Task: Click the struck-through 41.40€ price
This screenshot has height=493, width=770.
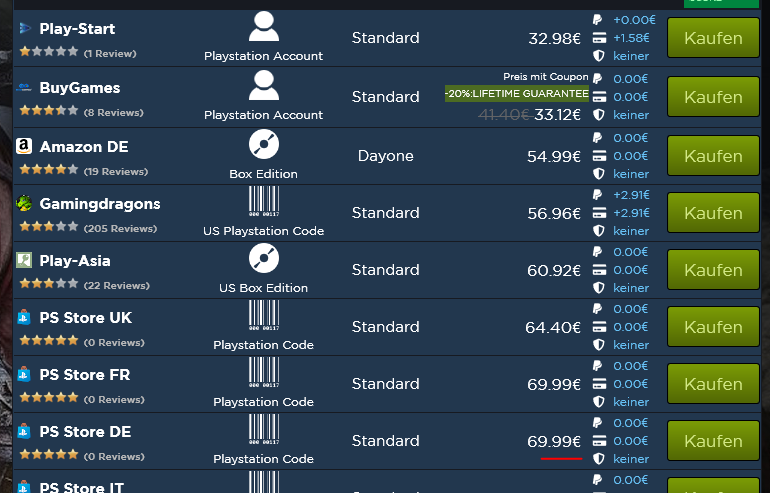Action: point(505,115)
